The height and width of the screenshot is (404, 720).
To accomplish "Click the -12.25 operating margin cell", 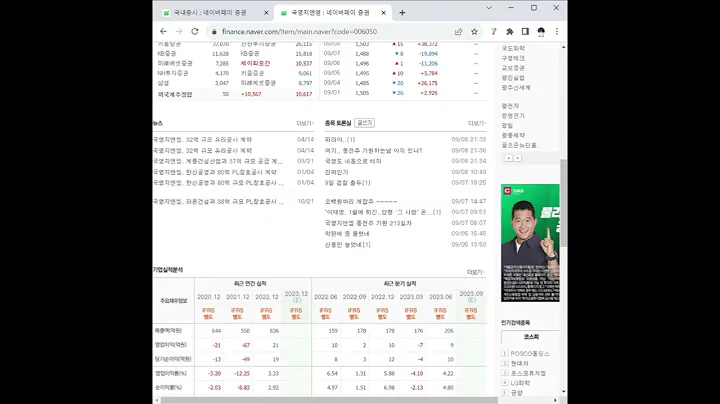I will (242, 374).
